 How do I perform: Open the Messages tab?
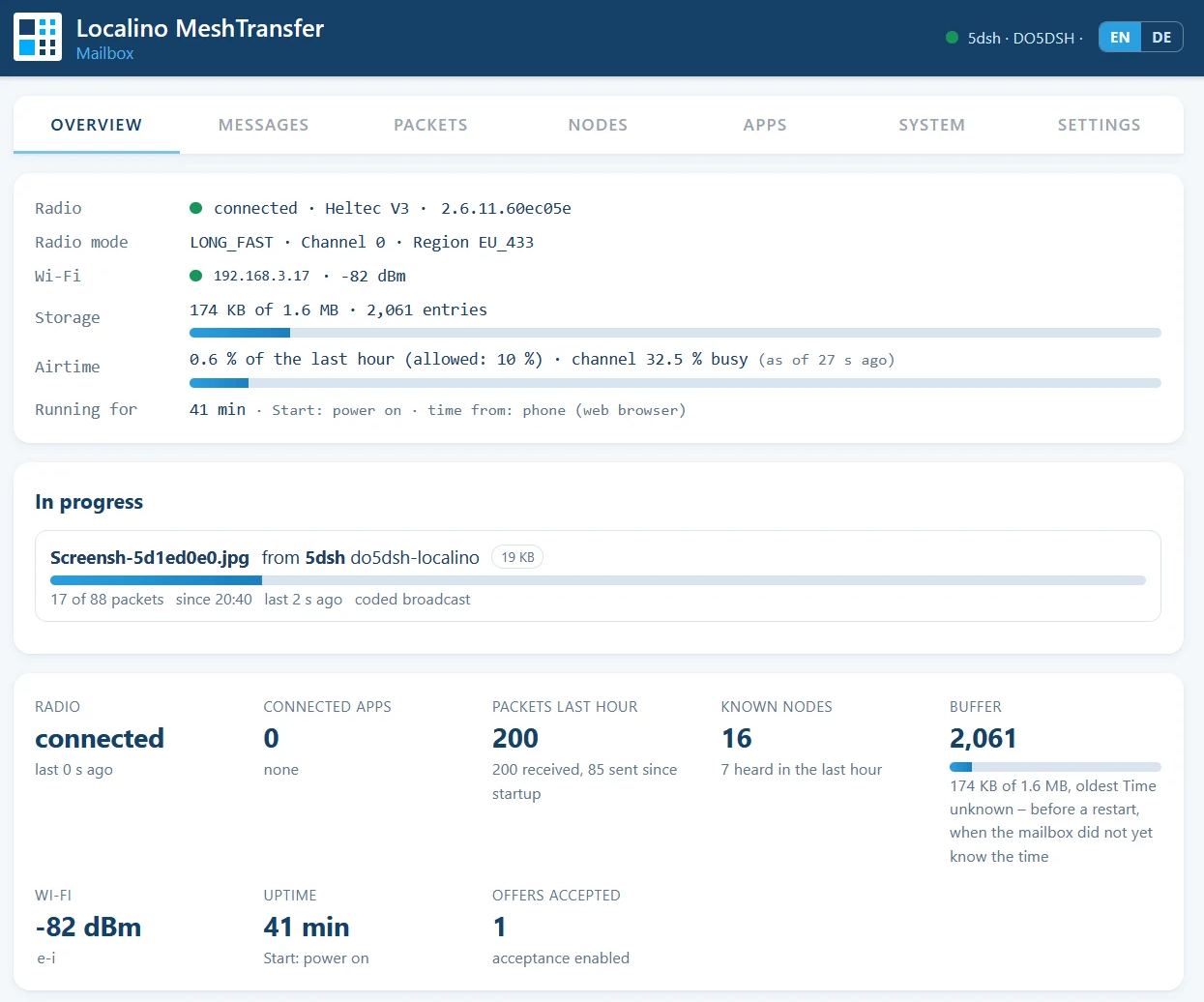[x=264, y=125]
